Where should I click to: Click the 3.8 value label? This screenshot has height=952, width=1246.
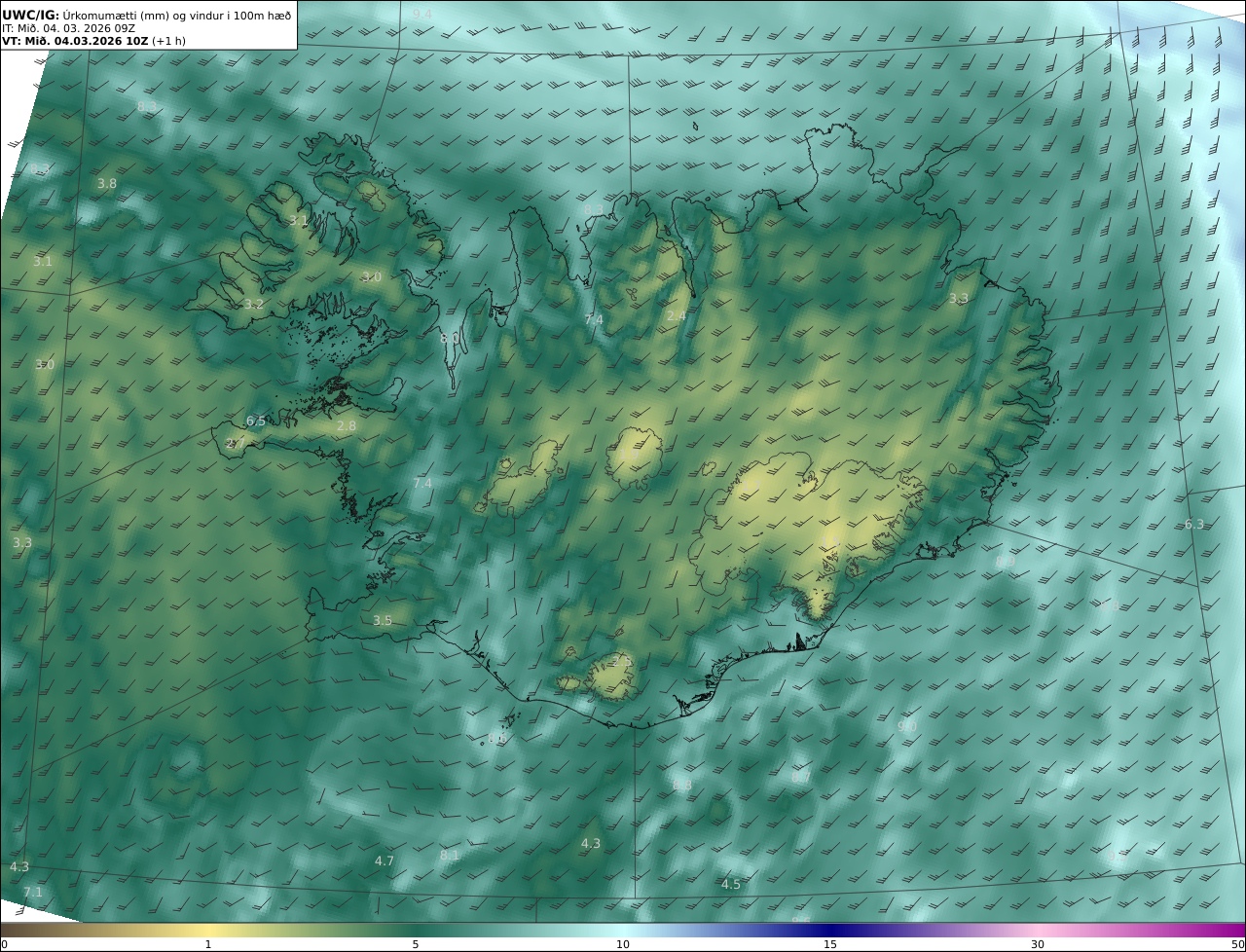[x=107, y=183]
